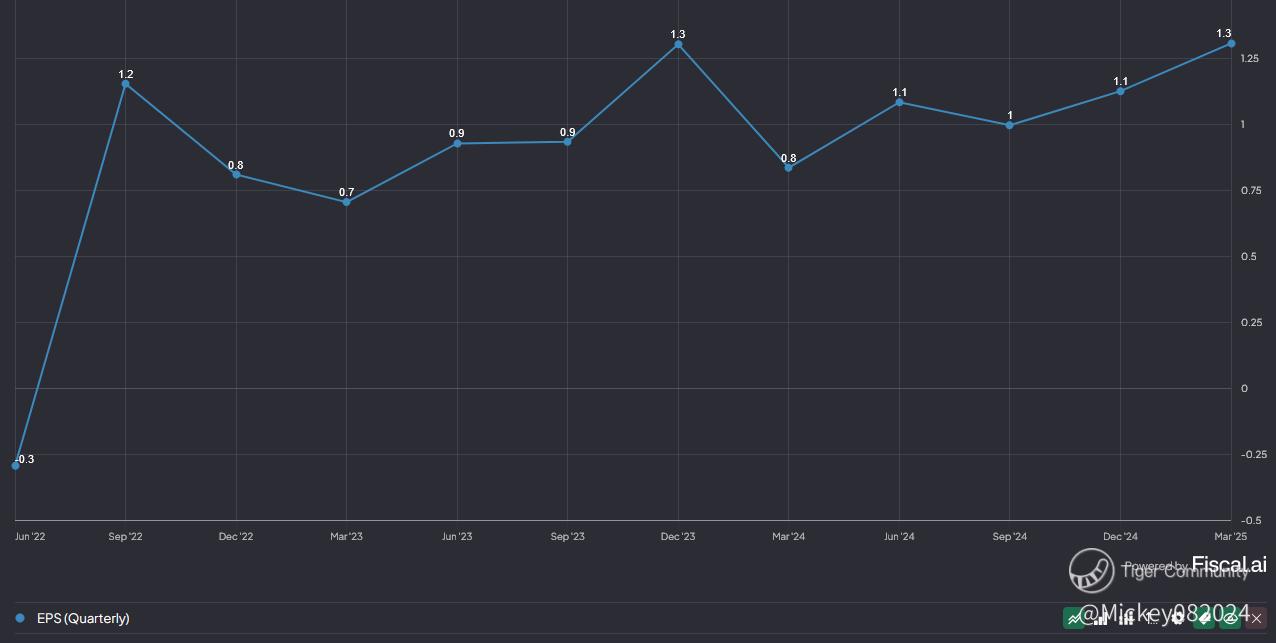The image size is (1276, 643).
Task: Click the -0.5 y-axis tick label
Action: tap(1250, 521)
